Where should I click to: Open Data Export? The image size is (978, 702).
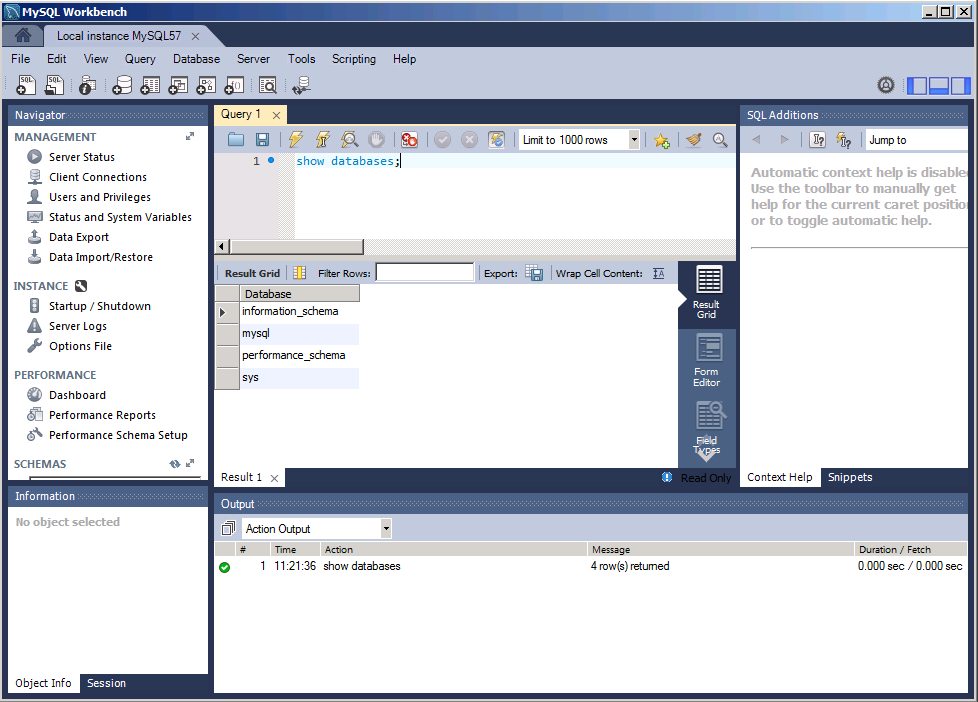[x=79, y=237]
